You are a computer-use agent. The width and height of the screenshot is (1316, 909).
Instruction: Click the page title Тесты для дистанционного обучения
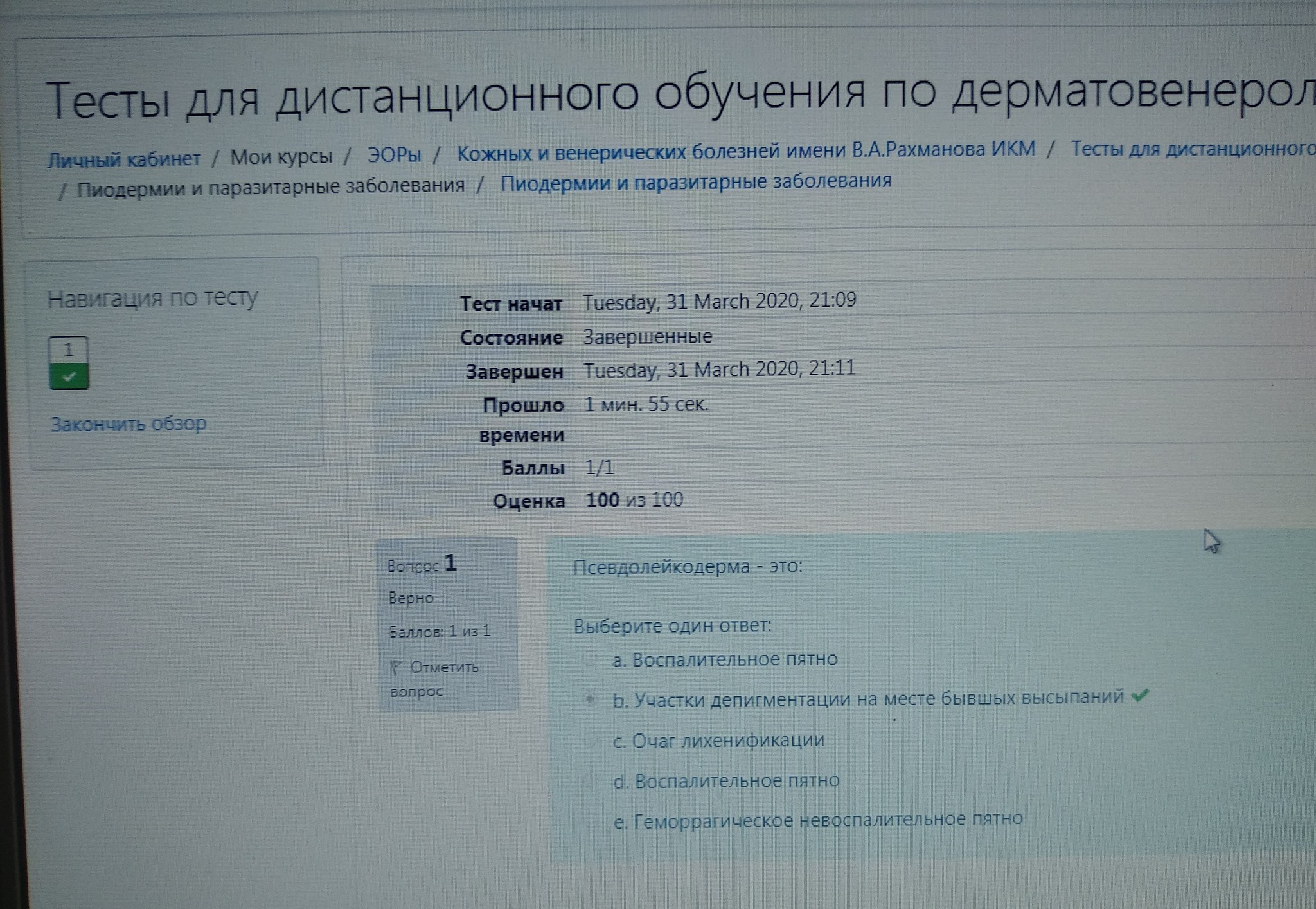click(x=680, y=98)
